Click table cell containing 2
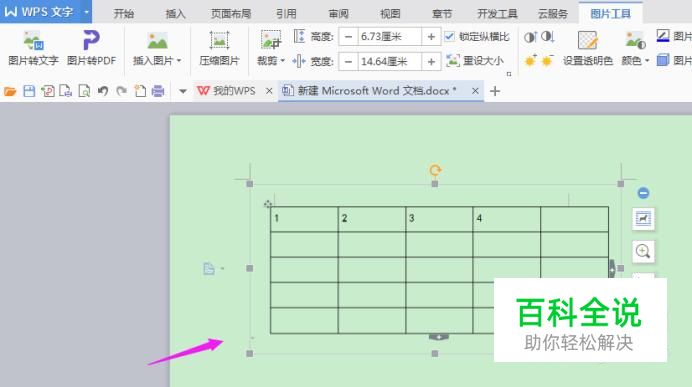 (x=372, y=219)
